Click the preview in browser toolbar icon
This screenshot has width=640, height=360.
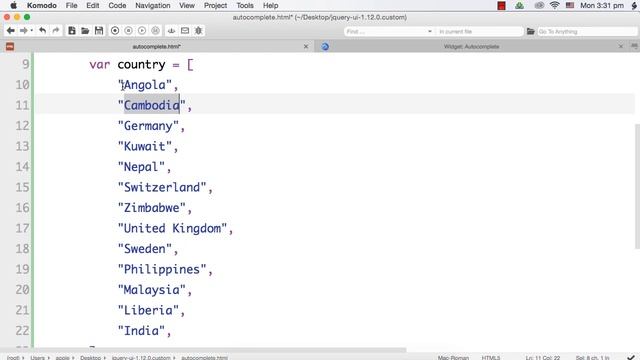click(171, 31)
